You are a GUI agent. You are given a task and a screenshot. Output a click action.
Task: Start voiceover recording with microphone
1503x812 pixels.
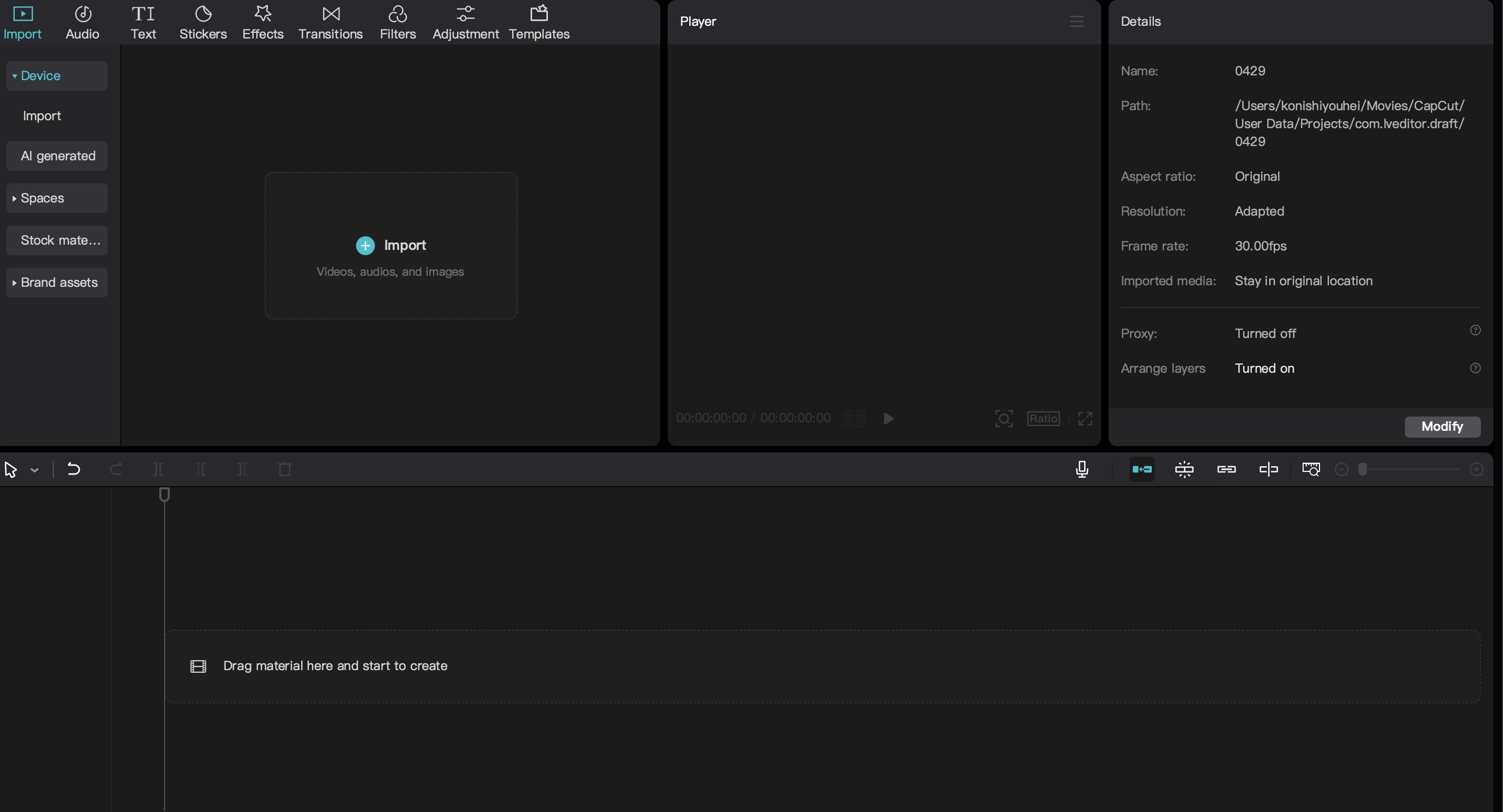(x=1082, y=469)
